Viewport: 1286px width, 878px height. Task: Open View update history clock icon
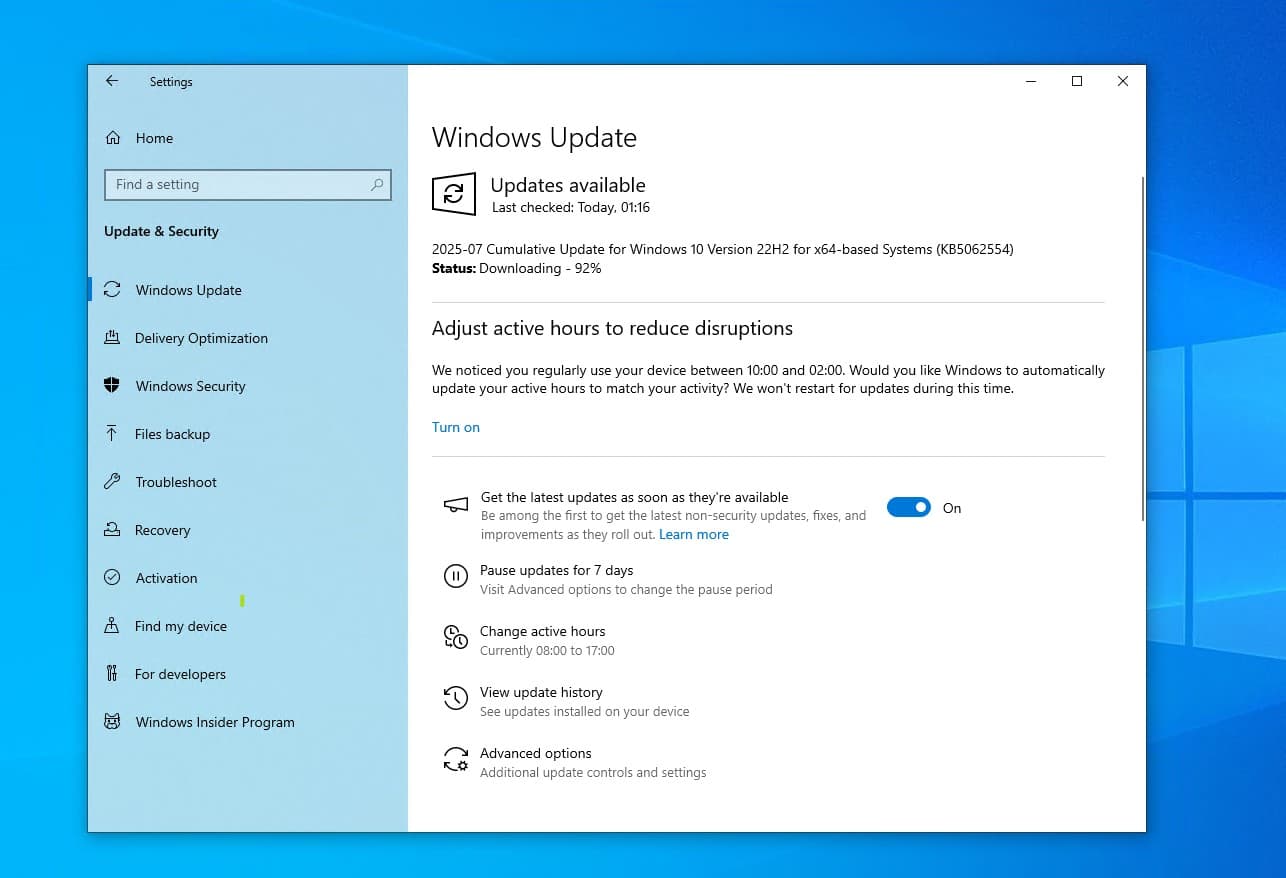[x=455, y=698]
